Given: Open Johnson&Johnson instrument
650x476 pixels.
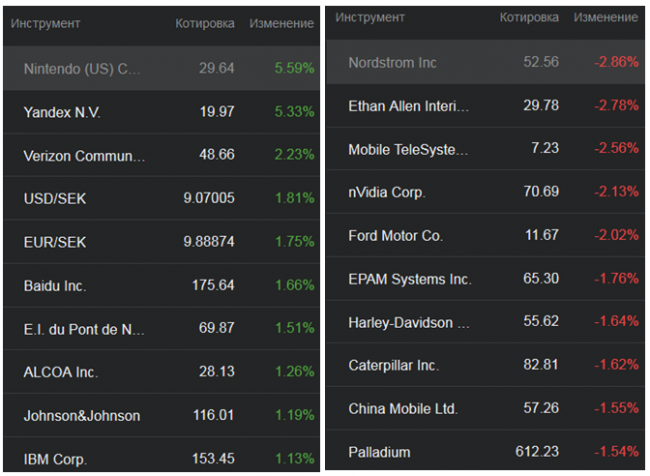Looking at the screenshot, I should pos(81,415).
